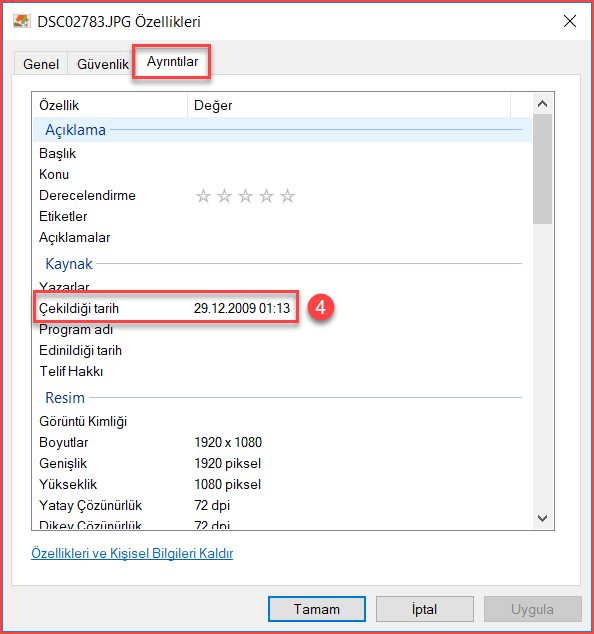This screenshot has height=634, width=594.
Task: Select the Genişlik property label
Action: pos(63,463)
